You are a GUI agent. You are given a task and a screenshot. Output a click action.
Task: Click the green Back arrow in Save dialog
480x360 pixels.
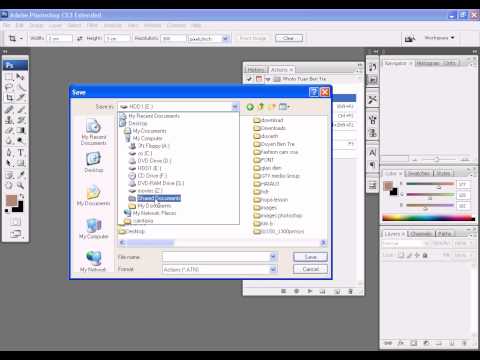(250, 107)
